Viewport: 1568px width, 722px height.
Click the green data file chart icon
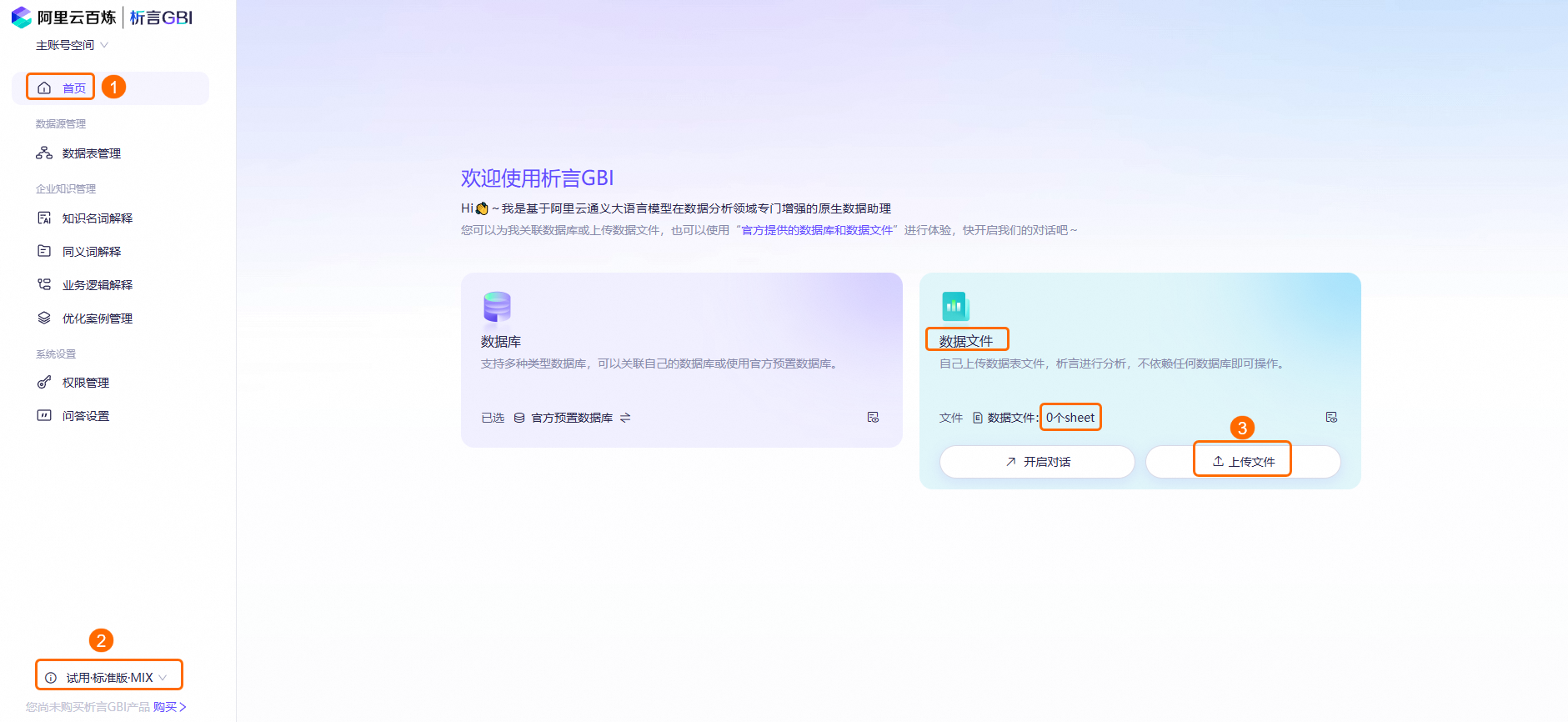tap(955, 306)
